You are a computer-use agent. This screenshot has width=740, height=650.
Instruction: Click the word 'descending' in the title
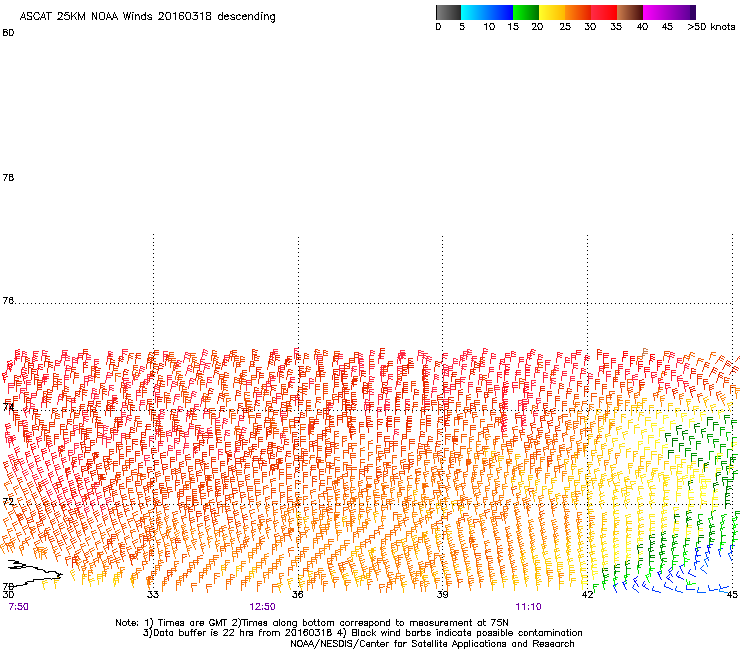click(246, 17)
